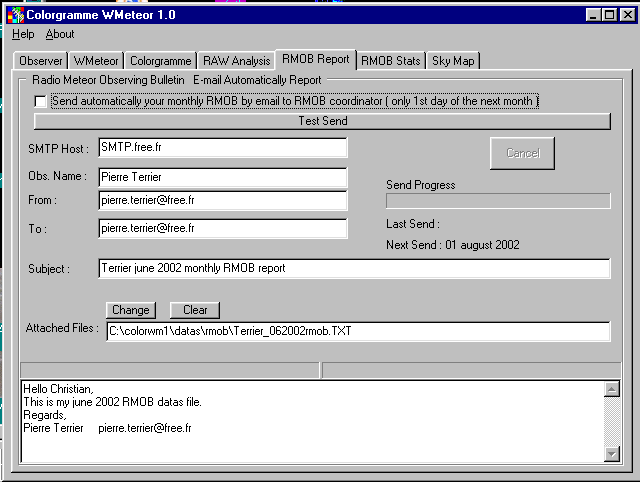Click the message body text area
This screenshot has width=640, height=482.
click(312, 422)
